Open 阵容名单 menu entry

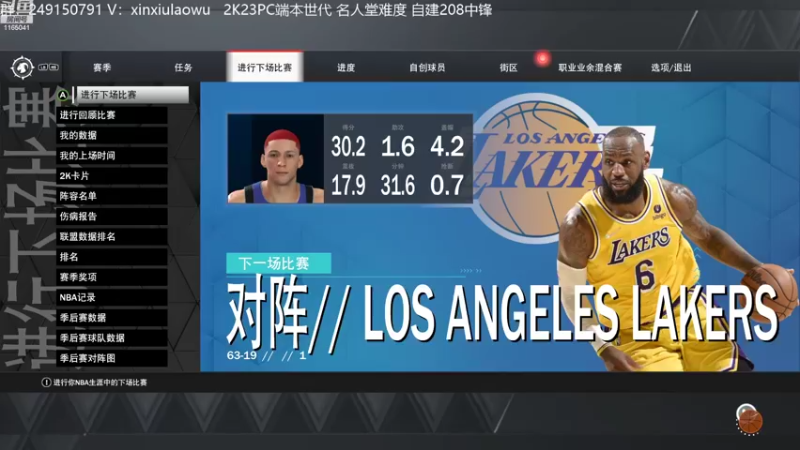pos(112,196)
